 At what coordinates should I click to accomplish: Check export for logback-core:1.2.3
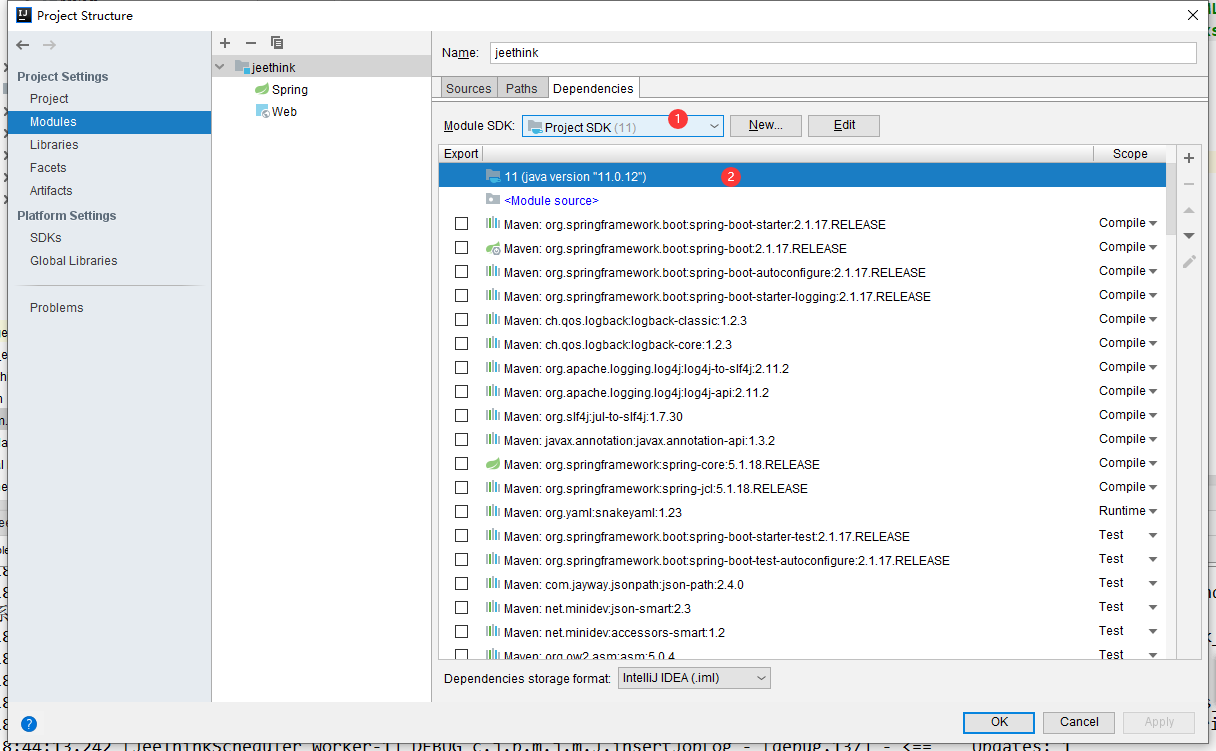tap(461, 343)
